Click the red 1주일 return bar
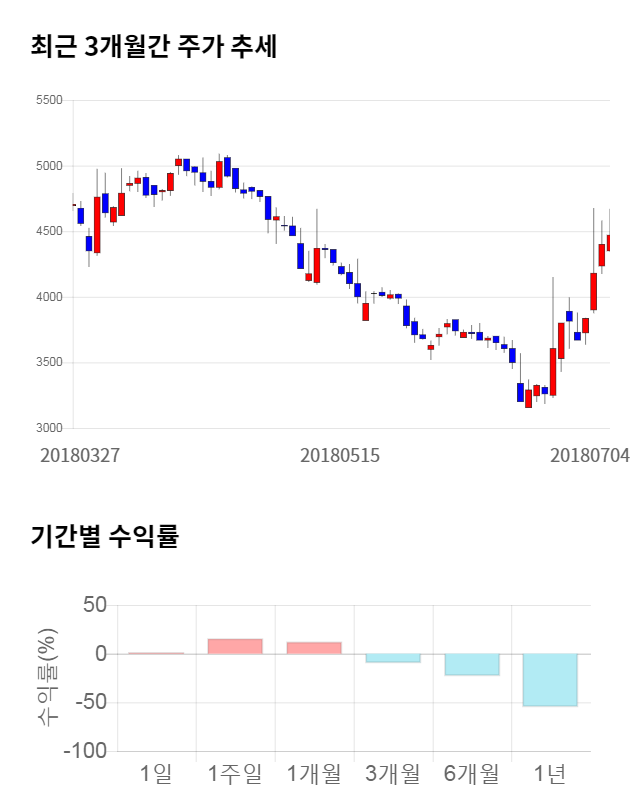 [235, 646]
